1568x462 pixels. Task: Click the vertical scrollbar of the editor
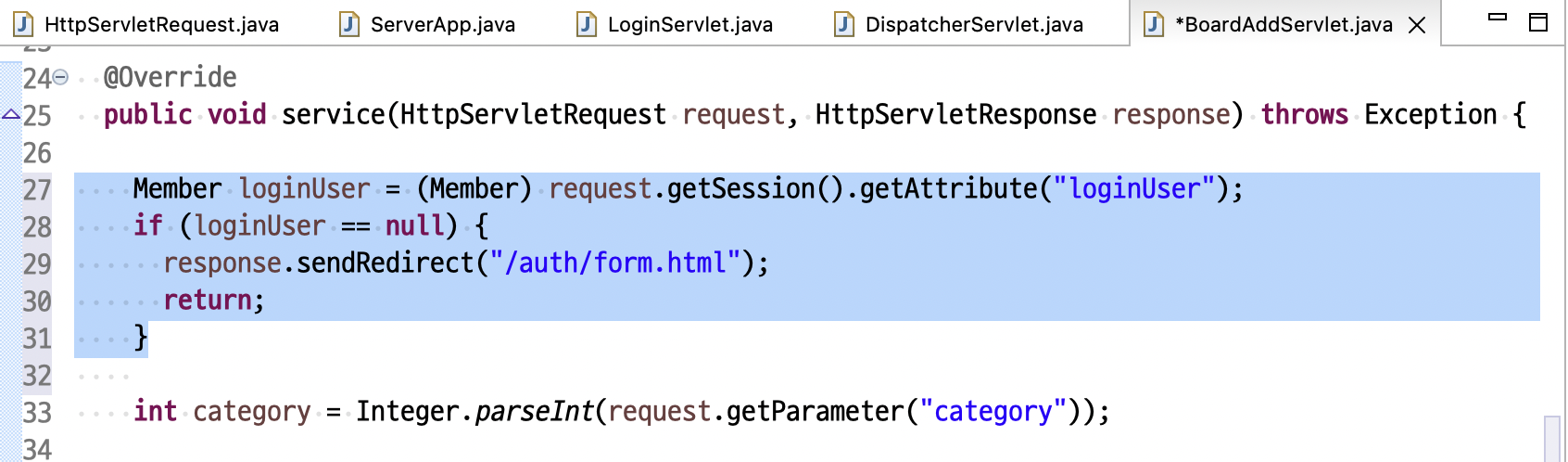[1553, 438]
